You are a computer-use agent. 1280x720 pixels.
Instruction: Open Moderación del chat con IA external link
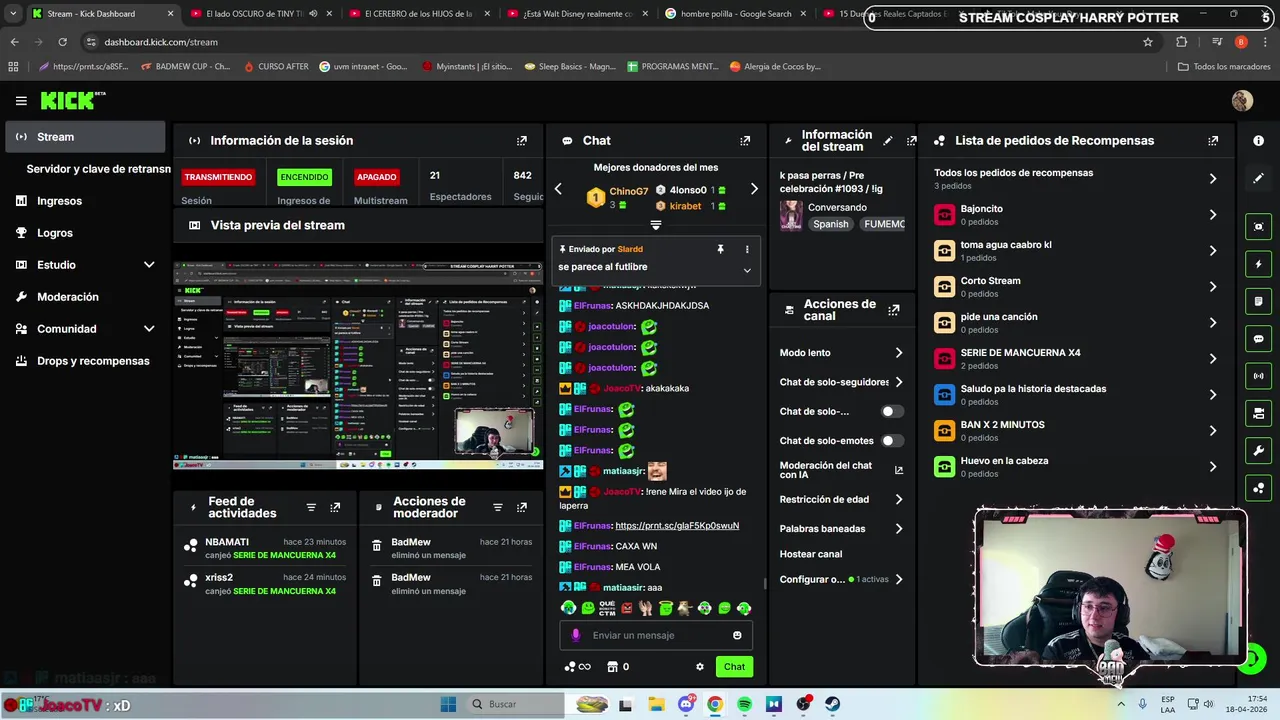898,470
